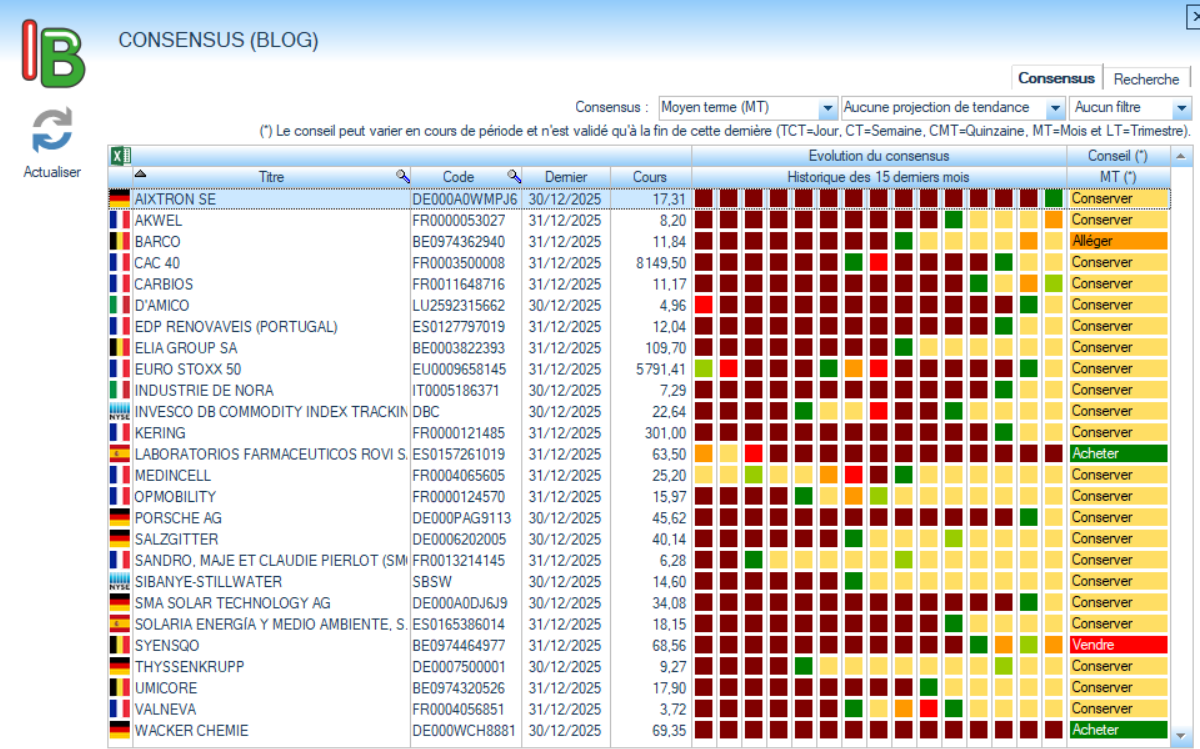Screen dimensions: 1200x749
Task: Click the scroll up arrow of the table
Action: pyautogui.click(x=1181, y=156)
